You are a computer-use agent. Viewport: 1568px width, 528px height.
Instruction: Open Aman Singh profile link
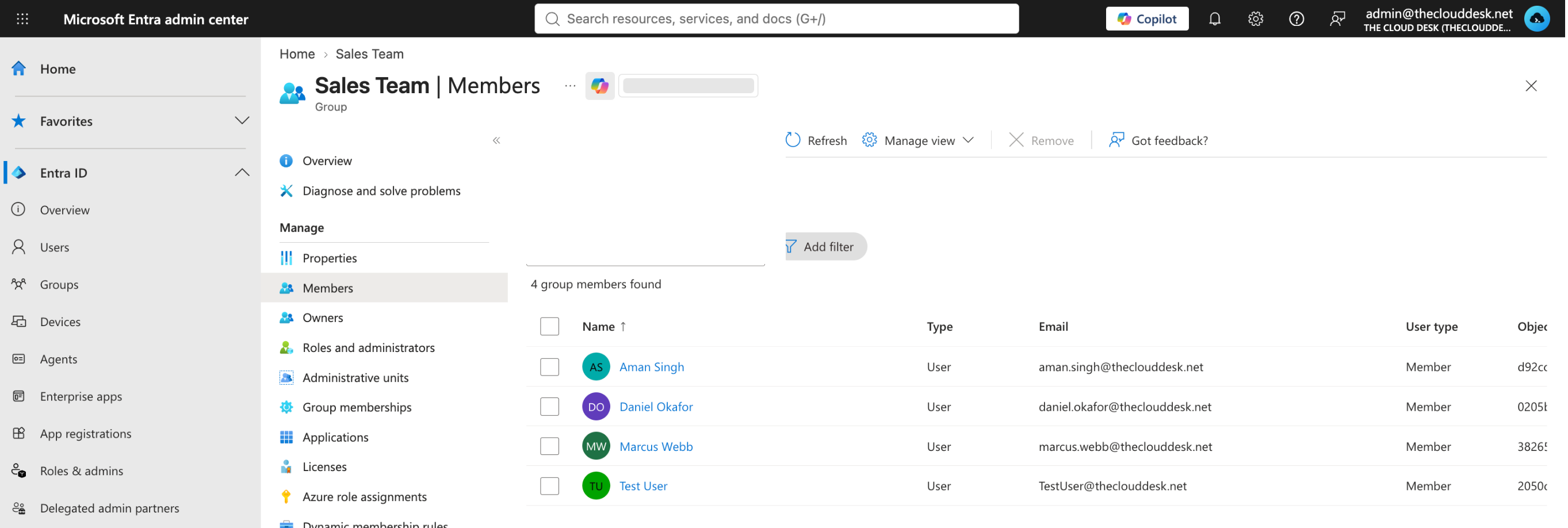(x=652, y=367)
